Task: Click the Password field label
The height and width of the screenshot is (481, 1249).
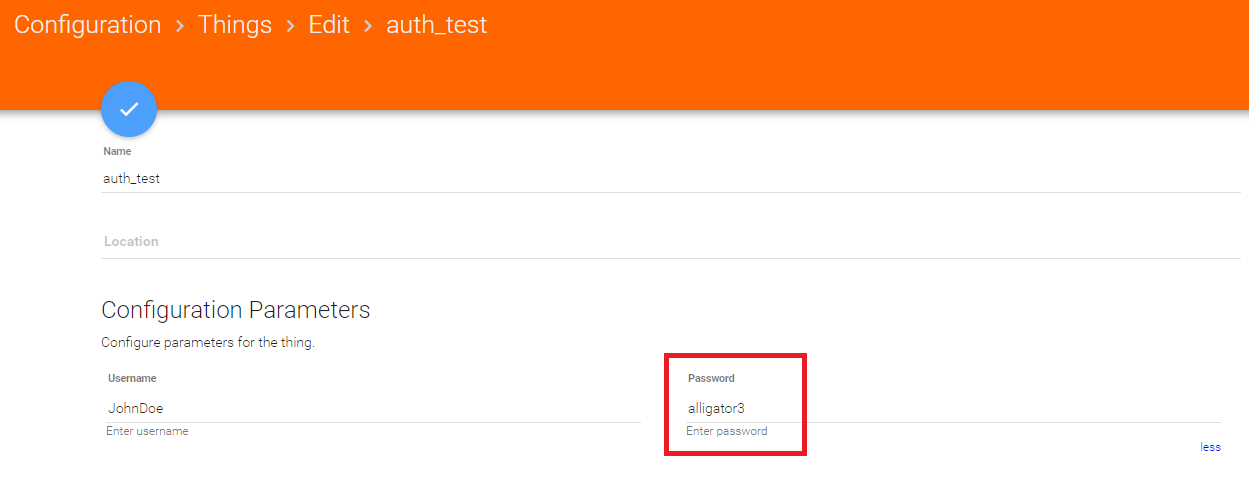Action: (711, 379)
